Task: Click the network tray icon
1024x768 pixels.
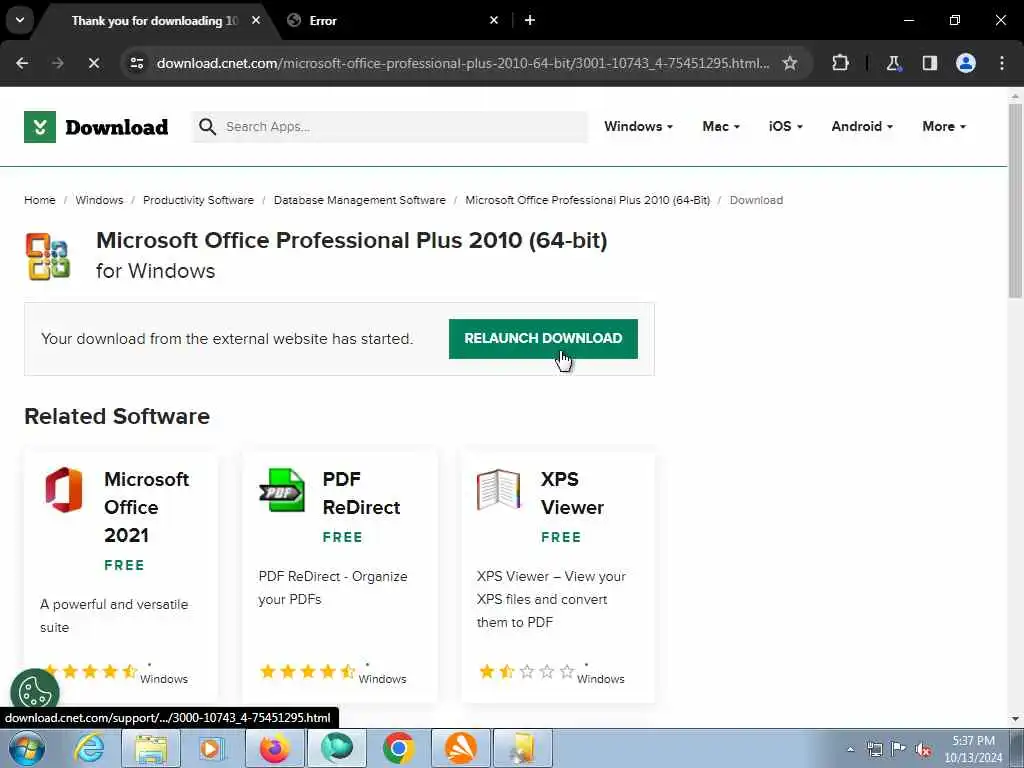Action: tap(874, 750)
